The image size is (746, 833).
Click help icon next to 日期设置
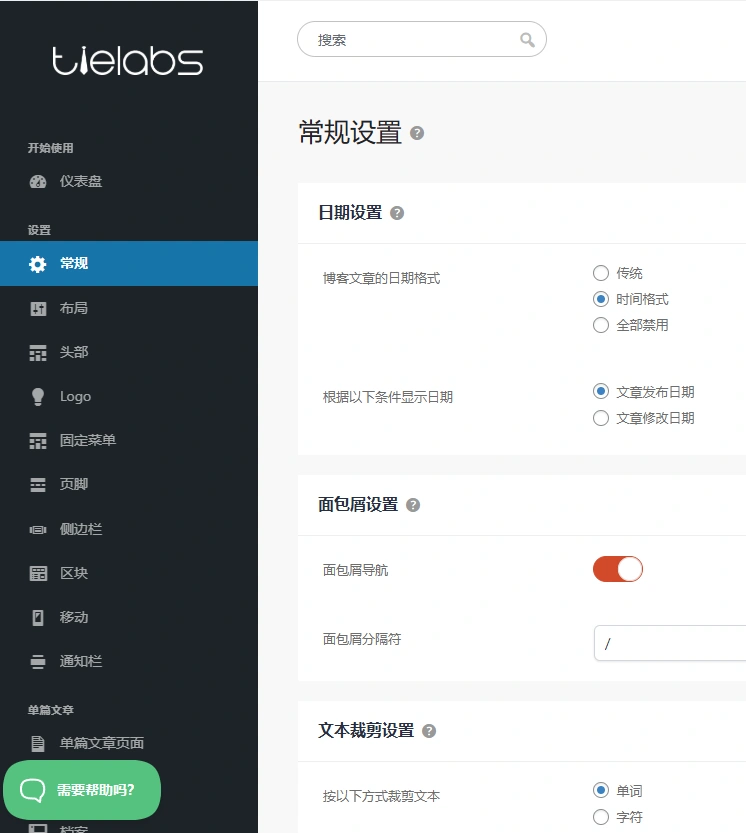(x=397, y=213)
